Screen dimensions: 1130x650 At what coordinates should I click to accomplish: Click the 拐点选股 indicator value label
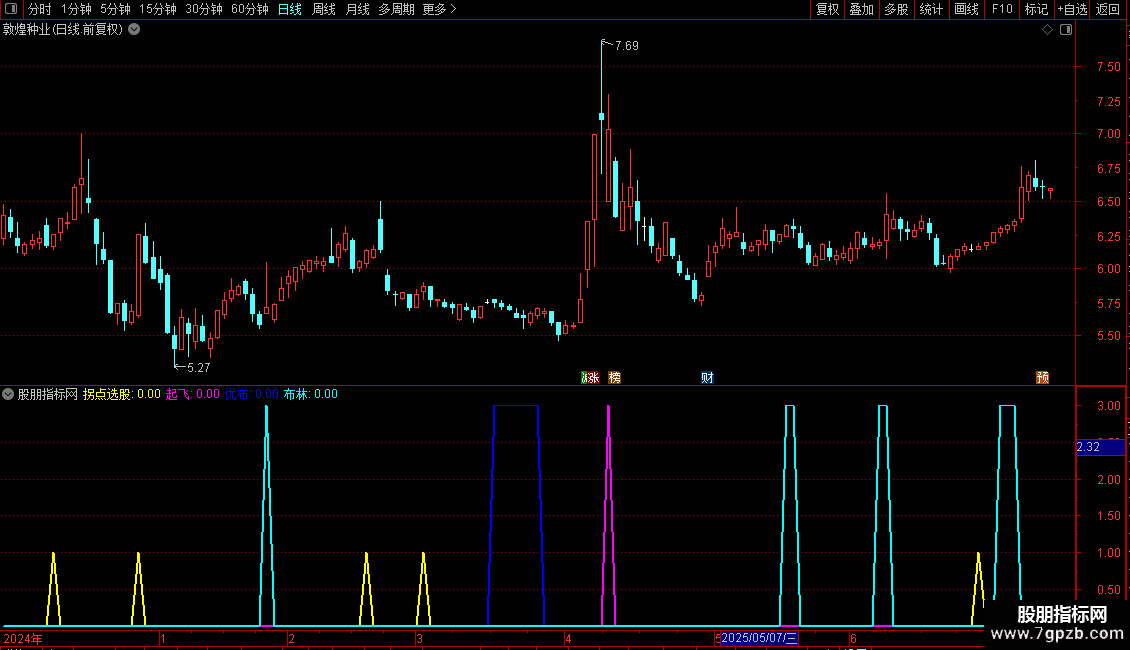point(121,394)
